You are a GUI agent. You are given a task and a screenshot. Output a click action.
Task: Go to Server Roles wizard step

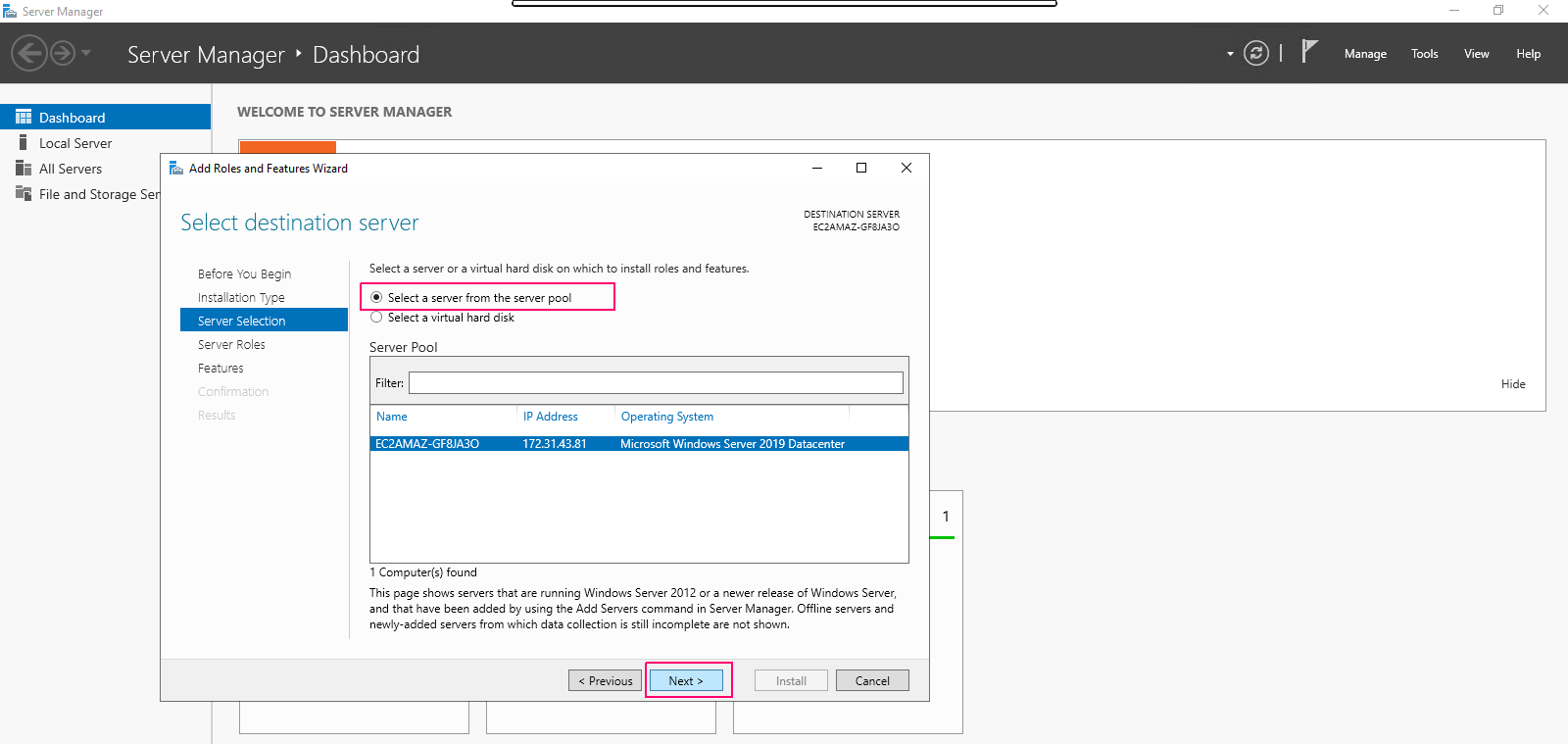(231, 344)
